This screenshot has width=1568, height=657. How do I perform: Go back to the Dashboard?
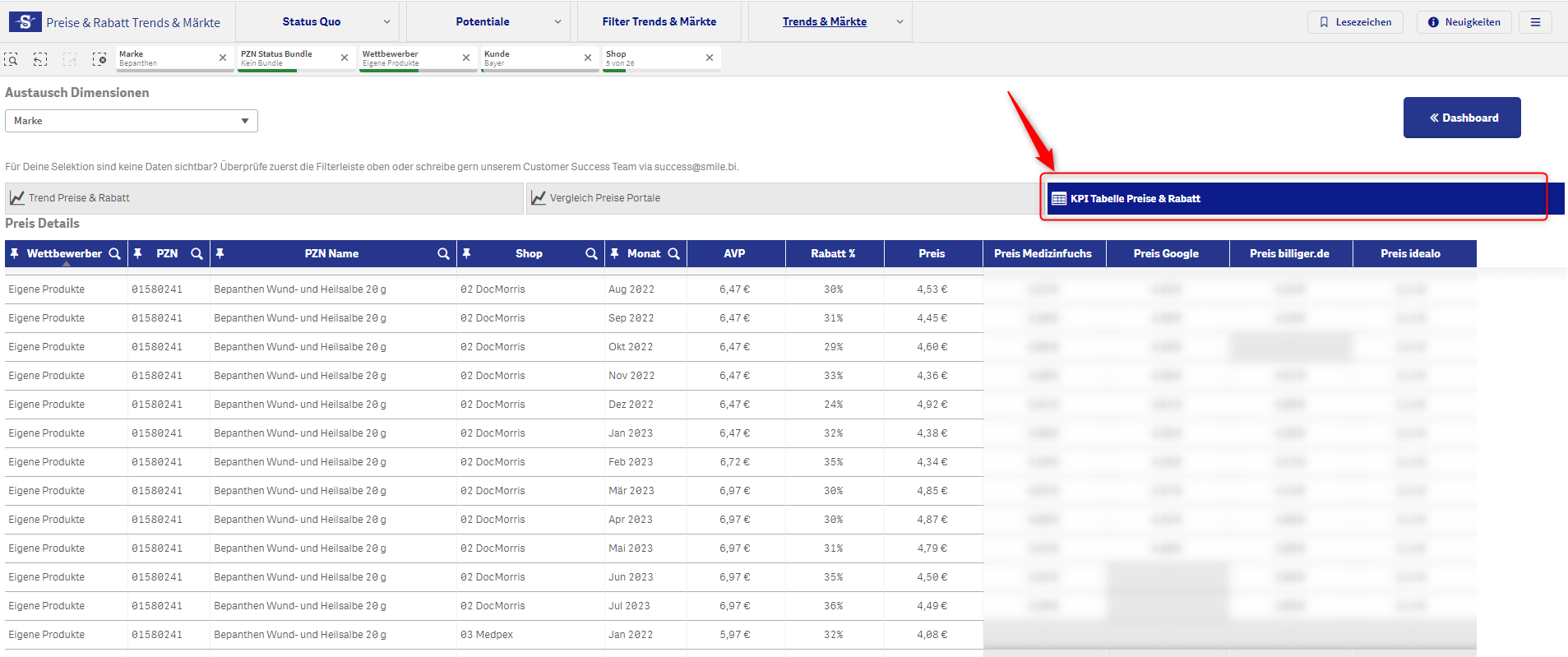click(1461, 118)
